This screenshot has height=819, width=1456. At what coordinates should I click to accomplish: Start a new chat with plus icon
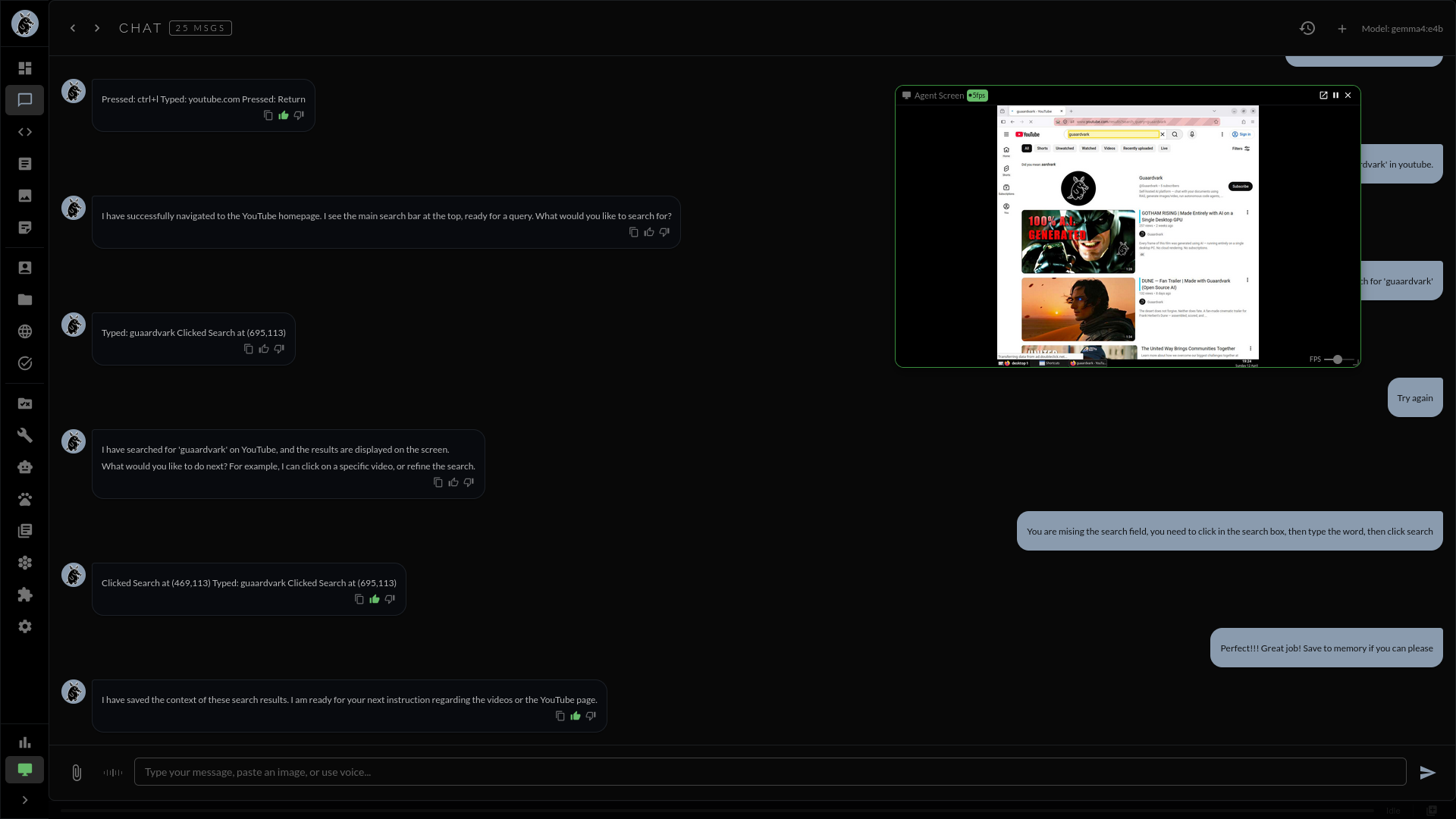pyautogui.click(x=1342, y=29)
